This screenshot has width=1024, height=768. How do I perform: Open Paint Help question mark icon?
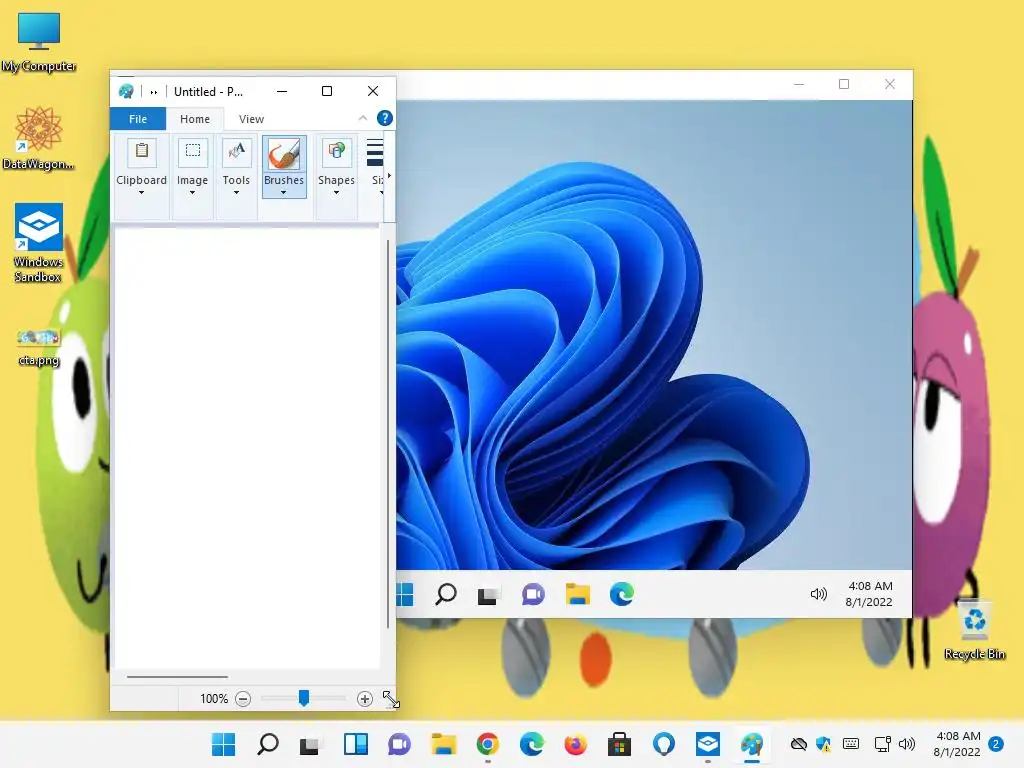pos(385,118)
